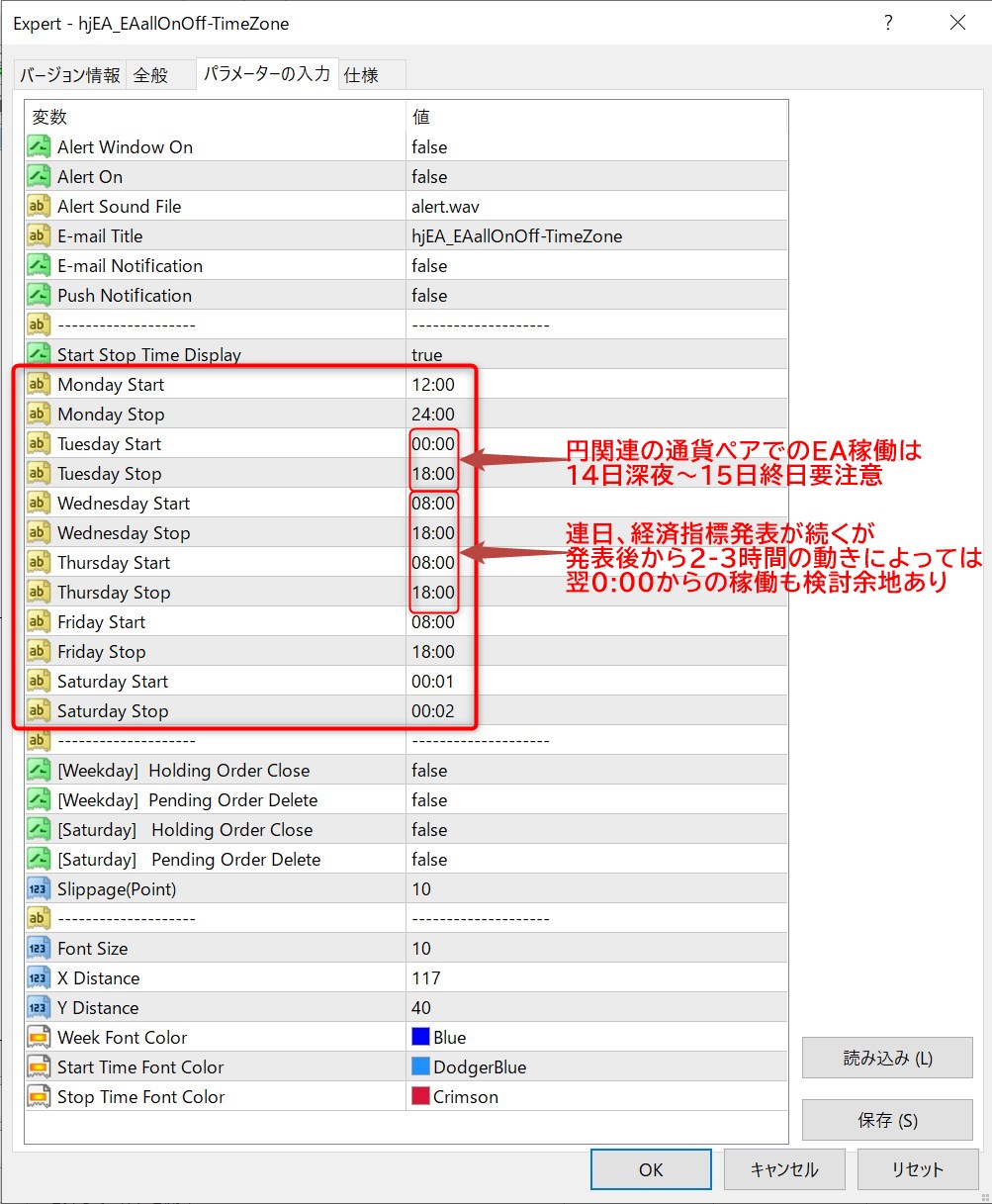The image size is (992, 1204).
Task: Click the Slippage(Point) value 10
Action: (421, 889)
